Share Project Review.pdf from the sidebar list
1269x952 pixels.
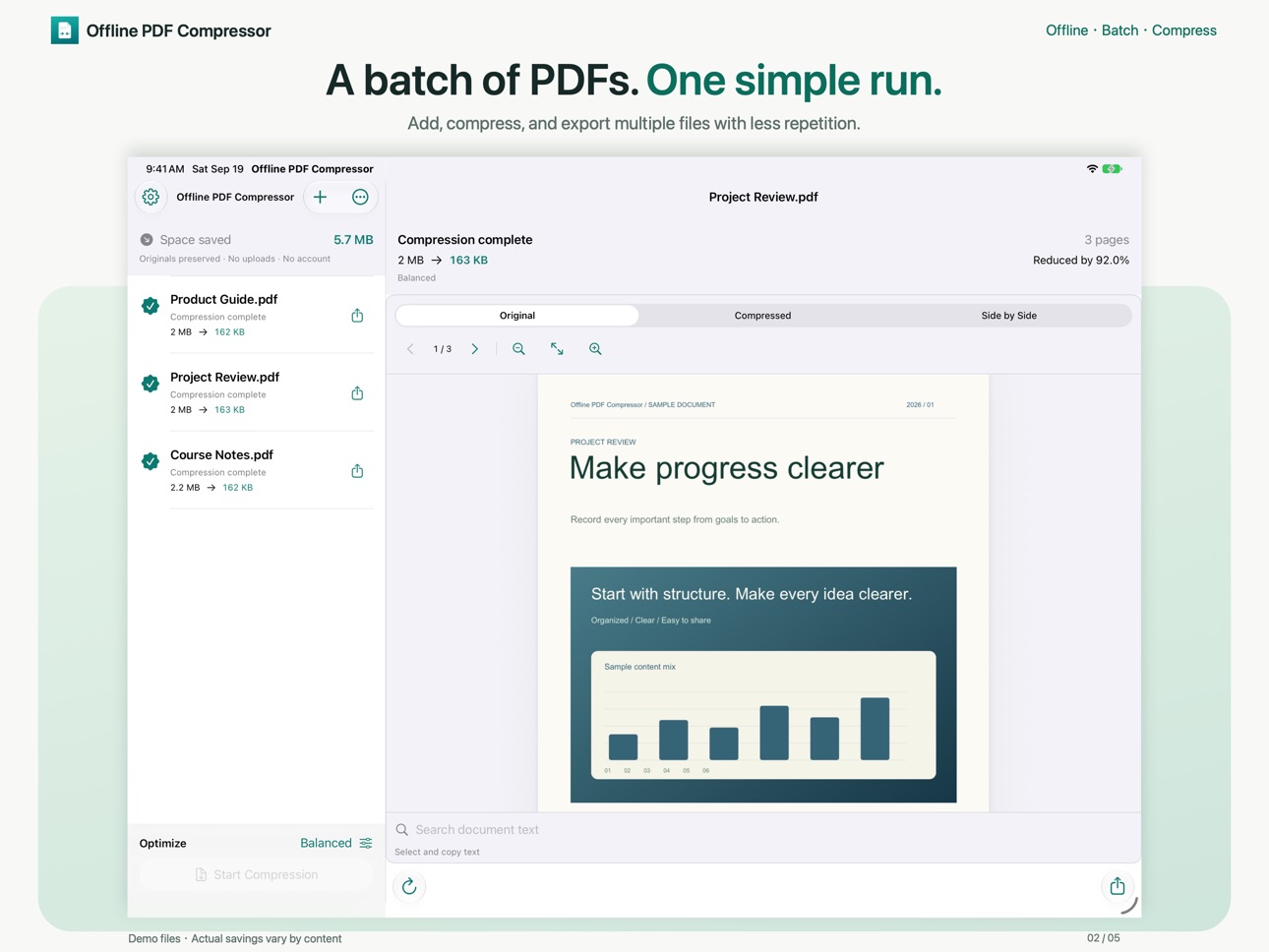357,392
